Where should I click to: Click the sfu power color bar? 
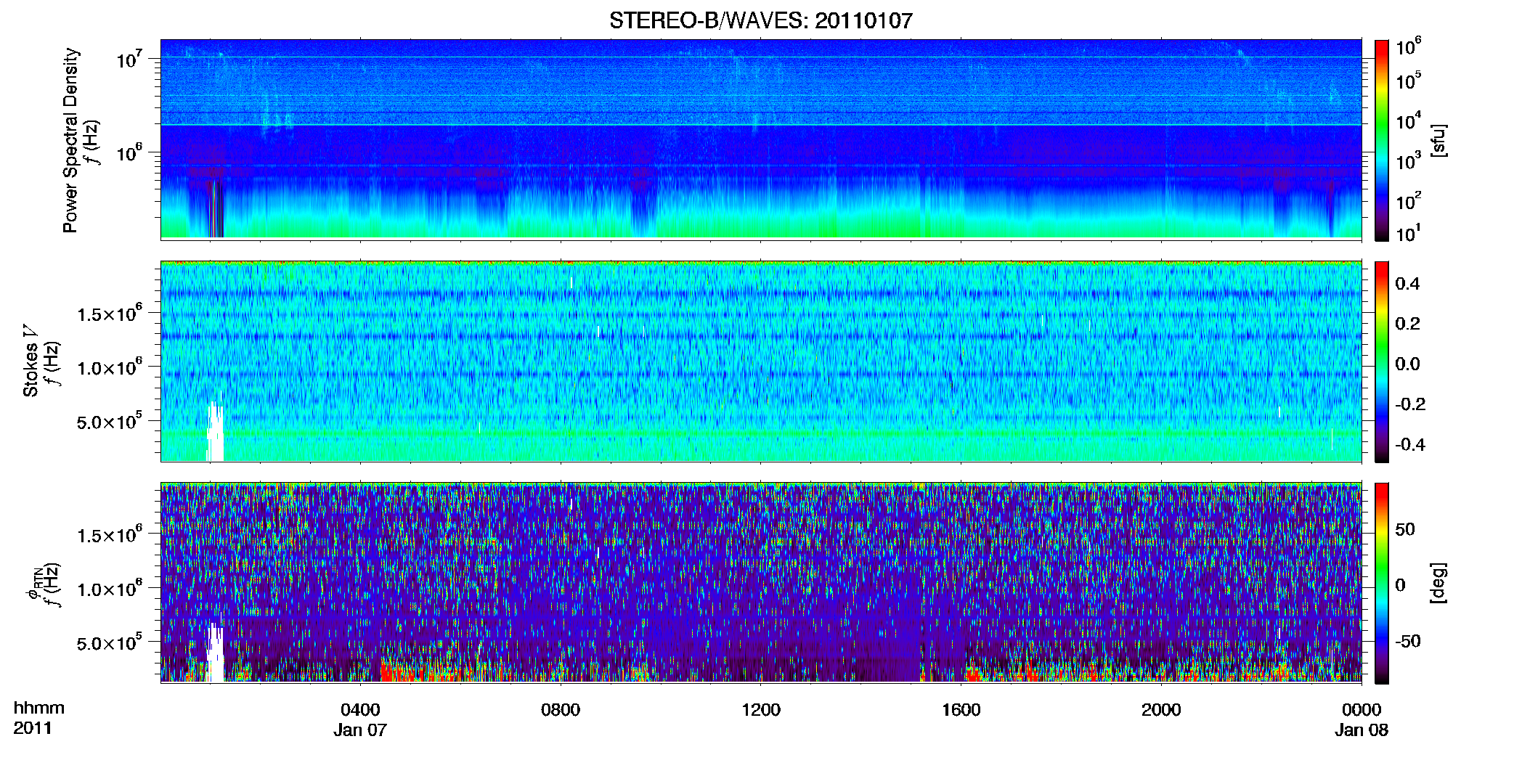point(1382,140)
